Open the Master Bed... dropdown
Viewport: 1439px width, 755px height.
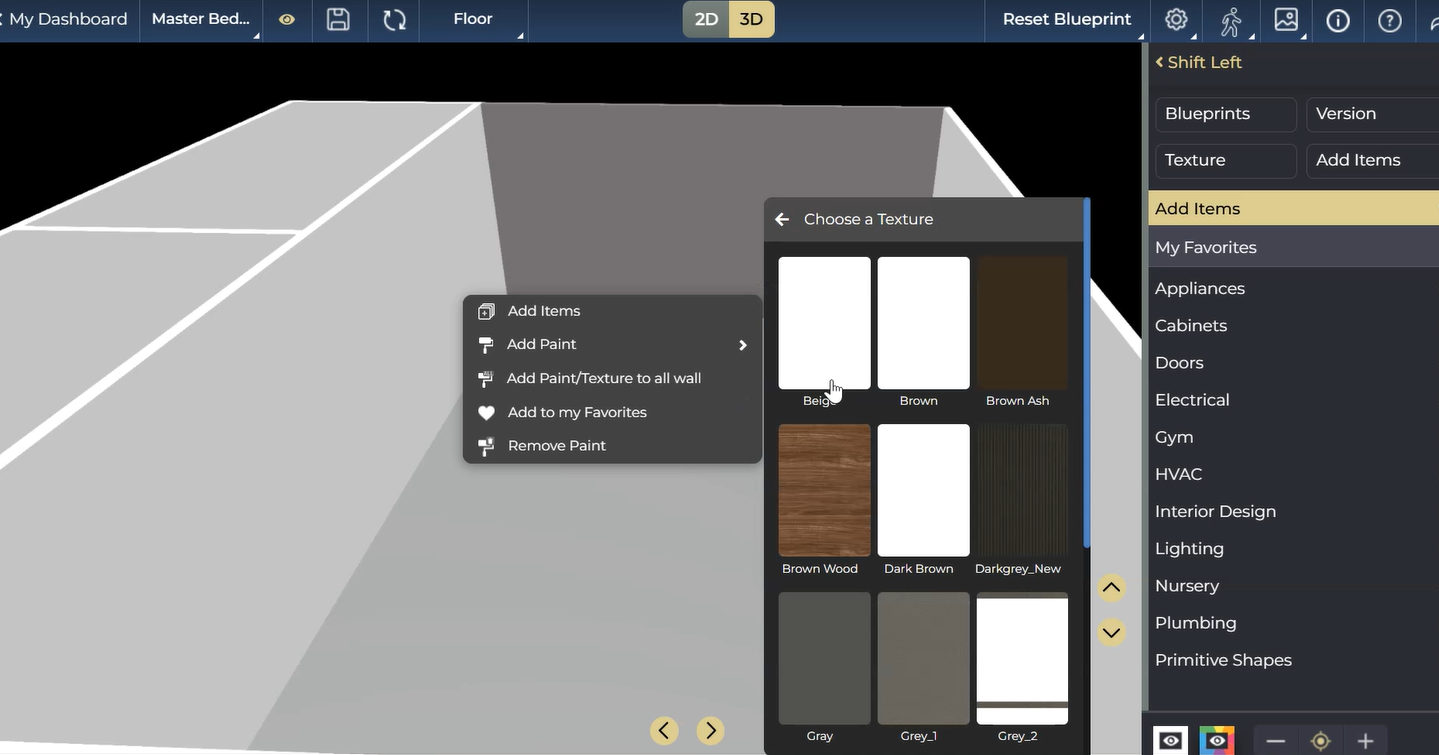[x=201, y=19]
